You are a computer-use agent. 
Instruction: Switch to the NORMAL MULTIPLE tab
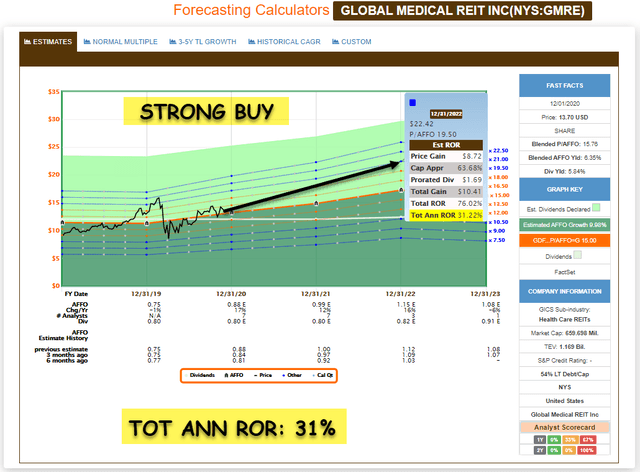pyautogui.click(x=121, y=42)
